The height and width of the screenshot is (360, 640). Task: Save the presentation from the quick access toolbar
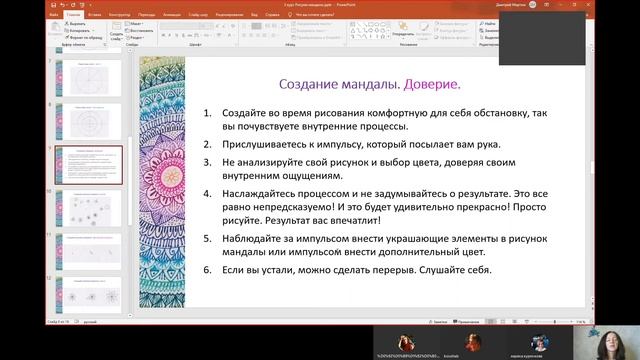[53, 5]
